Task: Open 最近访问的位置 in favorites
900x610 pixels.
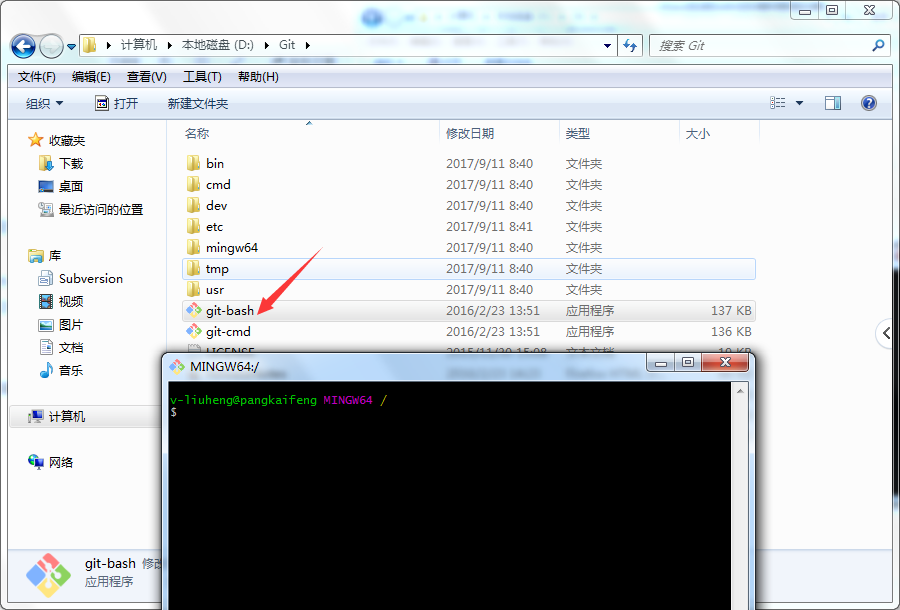Action: 90,209
